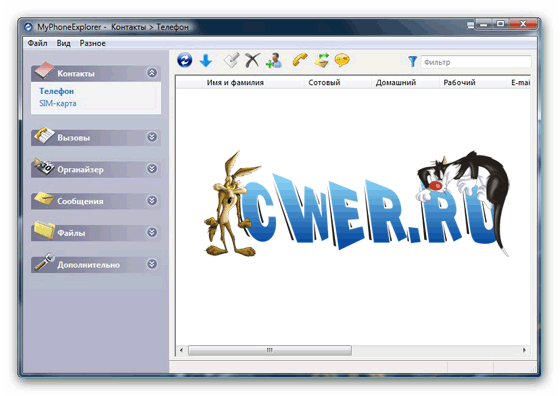
Task: Expand the Файлы section
Action: point(152,232)
